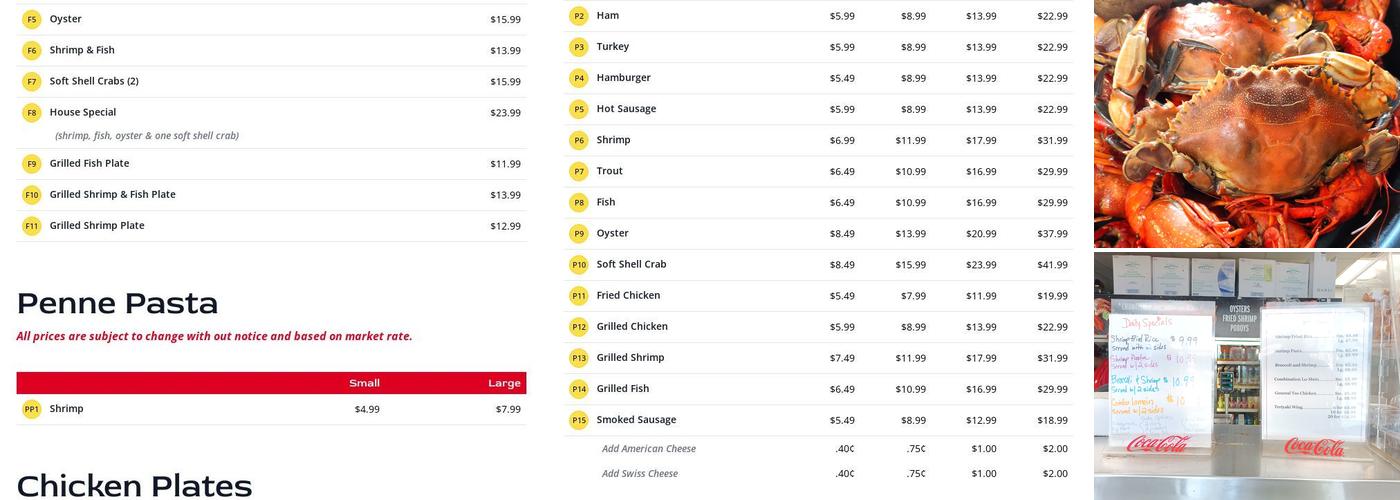Click the F5 Oyster item badge
The image size is (1400, 500).
pos(31,19)
